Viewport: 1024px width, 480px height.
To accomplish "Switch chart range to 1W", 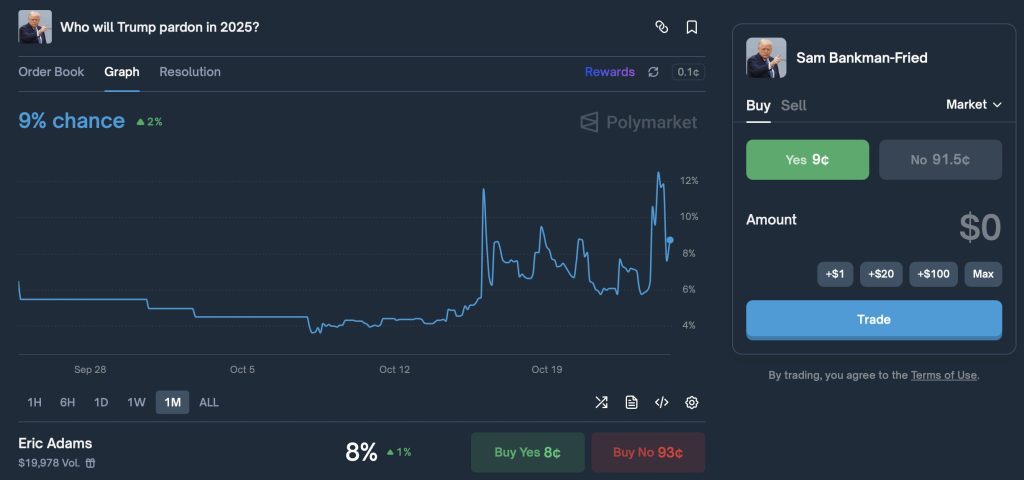I will pyautogui.click(x=136, y=402).
